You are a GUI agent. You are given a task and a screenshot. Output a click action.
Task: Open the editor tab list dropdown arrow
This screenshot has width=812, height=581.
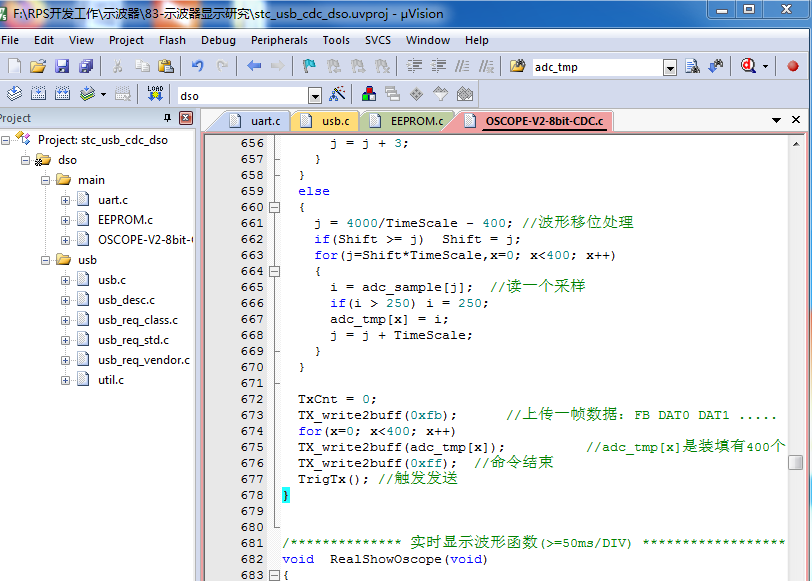click(x=776, y=120)
